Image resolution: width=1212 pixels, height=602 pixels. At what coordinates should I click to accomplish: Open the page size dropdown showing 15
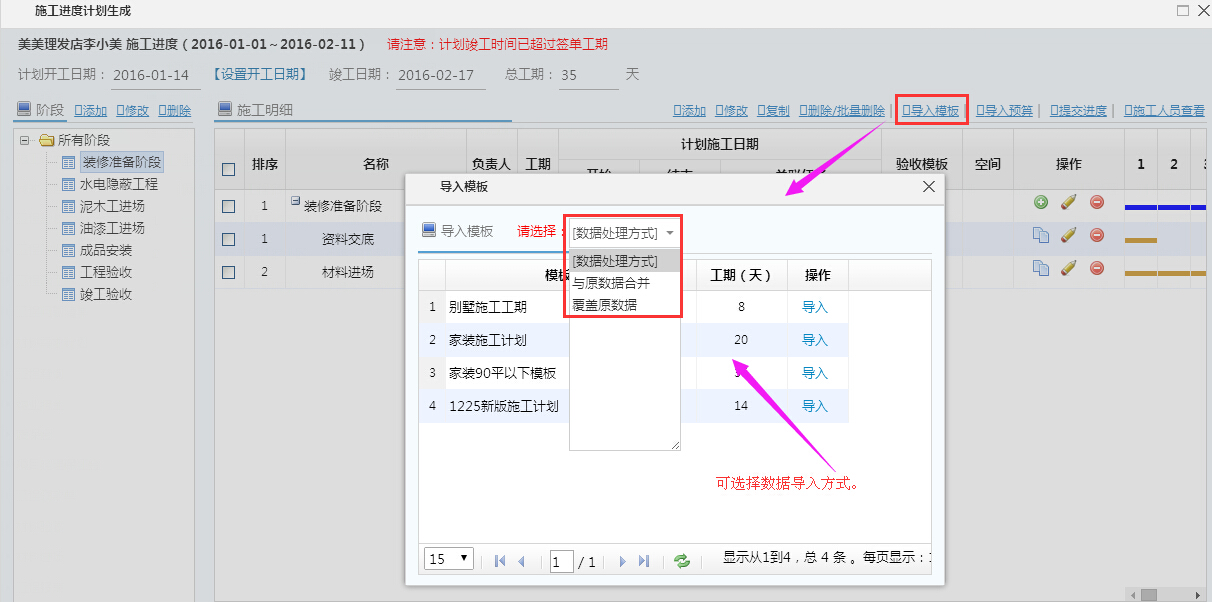448,559
